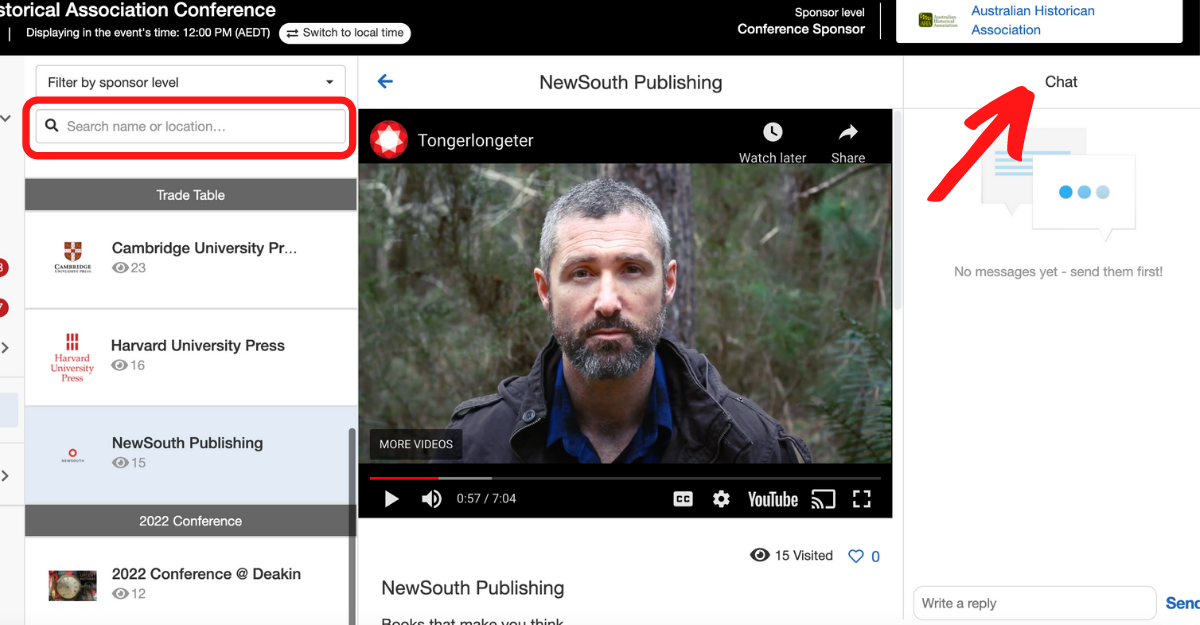Switch to local time
This screenshot has width=1200, height=625.
pyautogui.click(x=345, y=33)
